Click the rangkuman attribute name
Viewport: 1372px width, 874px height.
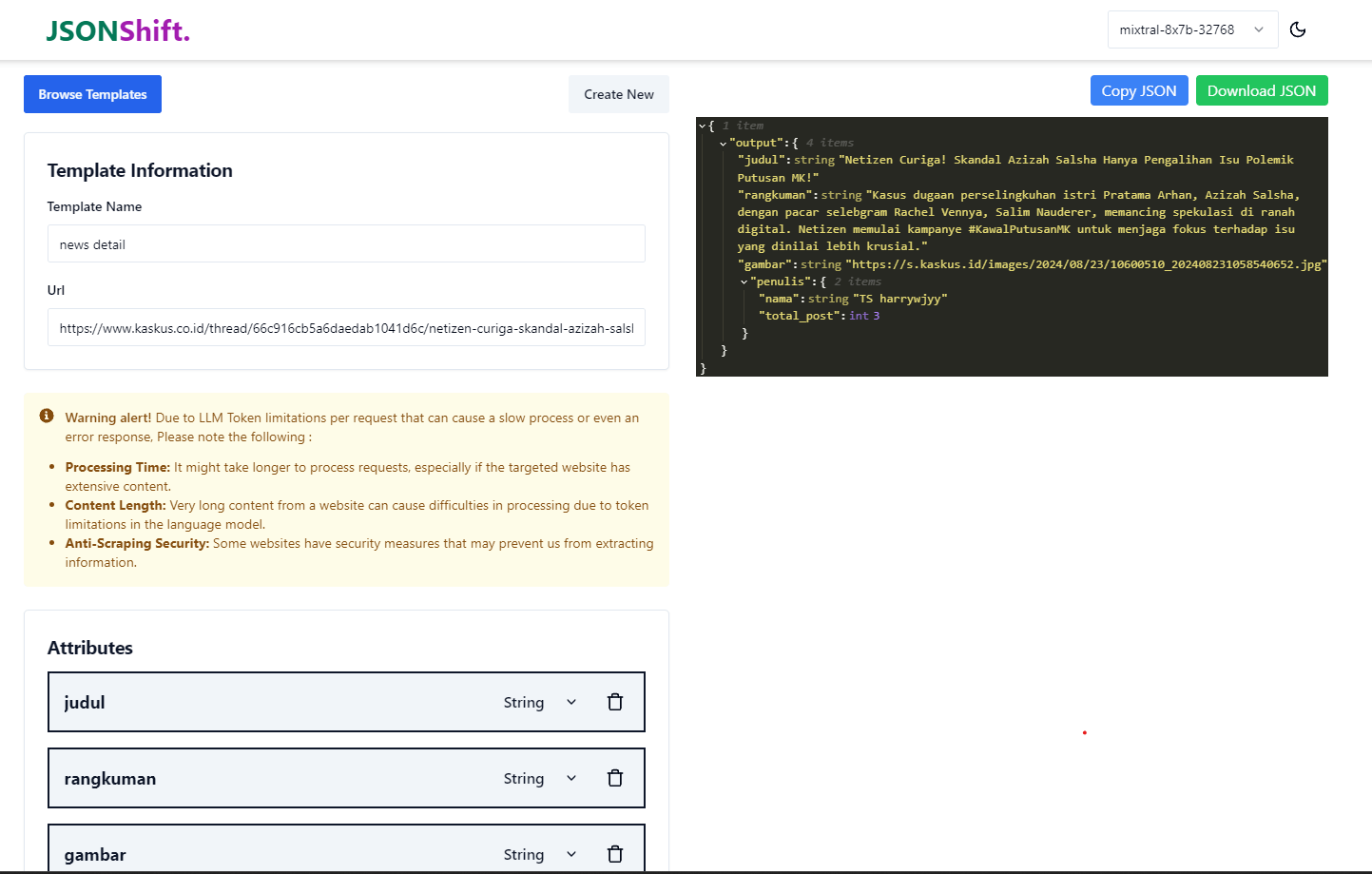coord(110,778)
